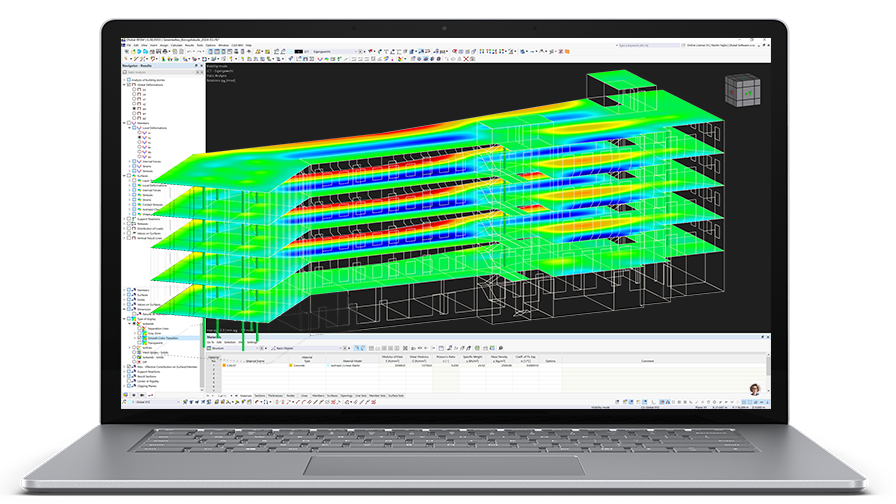Open the Navigator Display tab icon

pyautogui.click(x=134, y=395)
